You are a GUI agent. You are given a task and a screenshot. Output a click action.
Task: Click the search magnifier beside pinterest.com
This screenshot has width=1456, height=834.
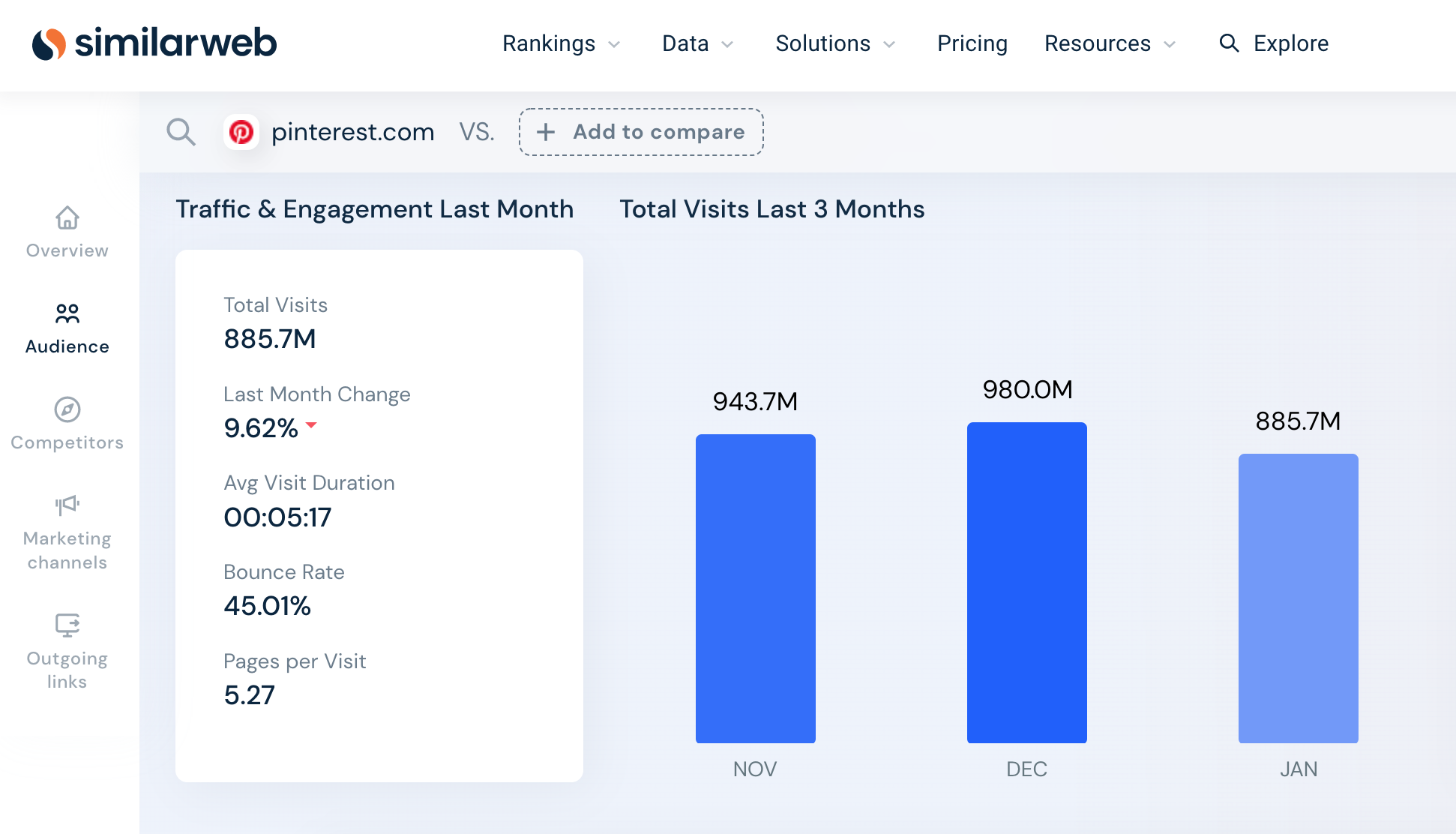pyautogui.click(x=181, y=132)
